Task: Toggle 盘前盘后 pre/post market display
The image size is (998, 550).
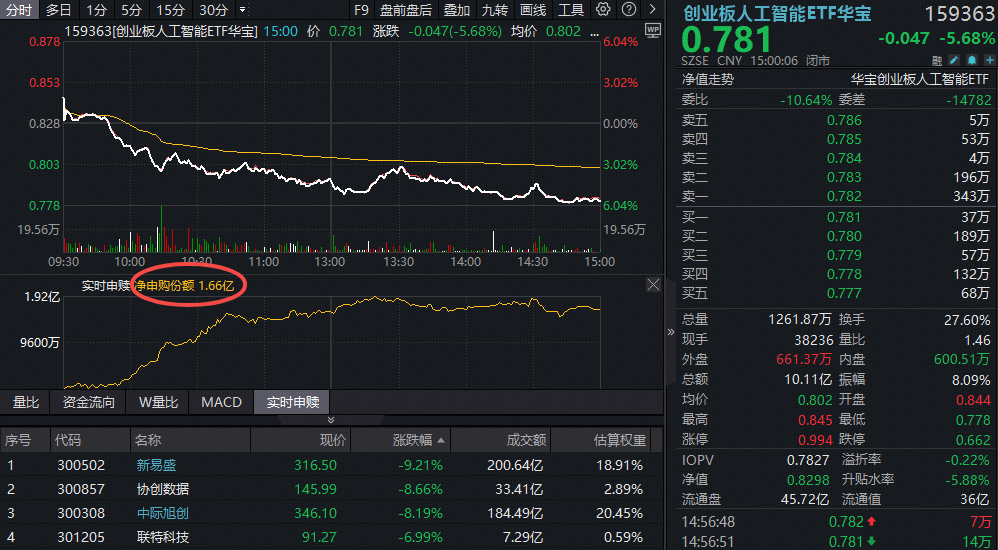Action: coord(406,10)
